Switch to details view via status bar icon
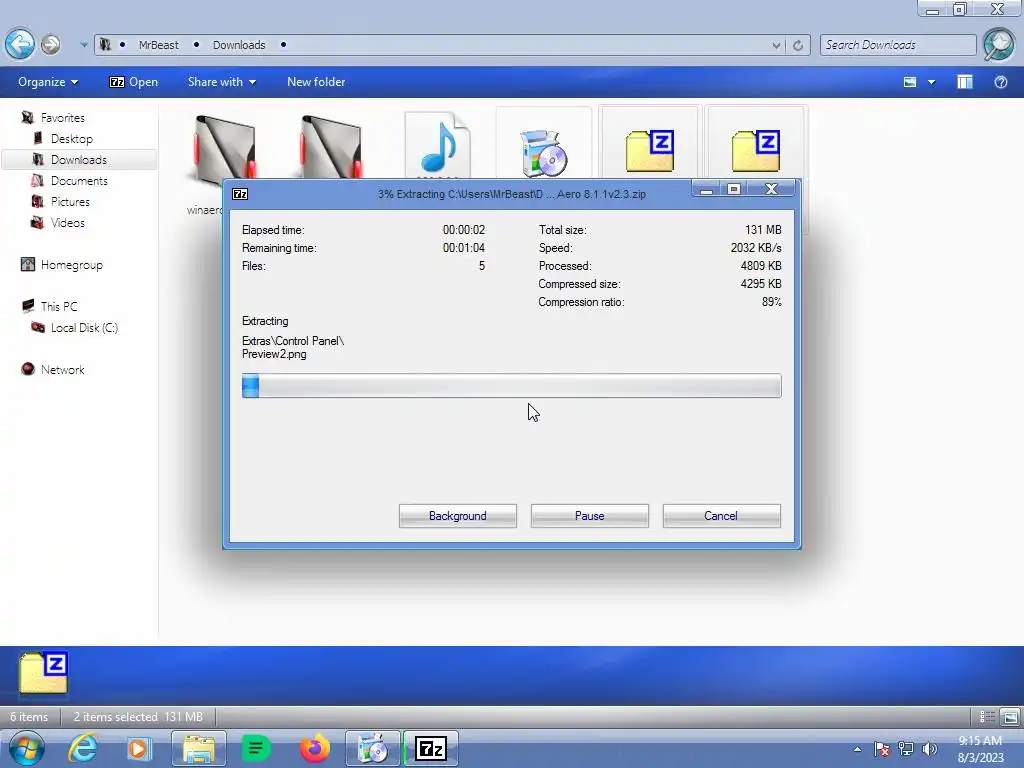The image size is (1024, 768). pos(987,717)
